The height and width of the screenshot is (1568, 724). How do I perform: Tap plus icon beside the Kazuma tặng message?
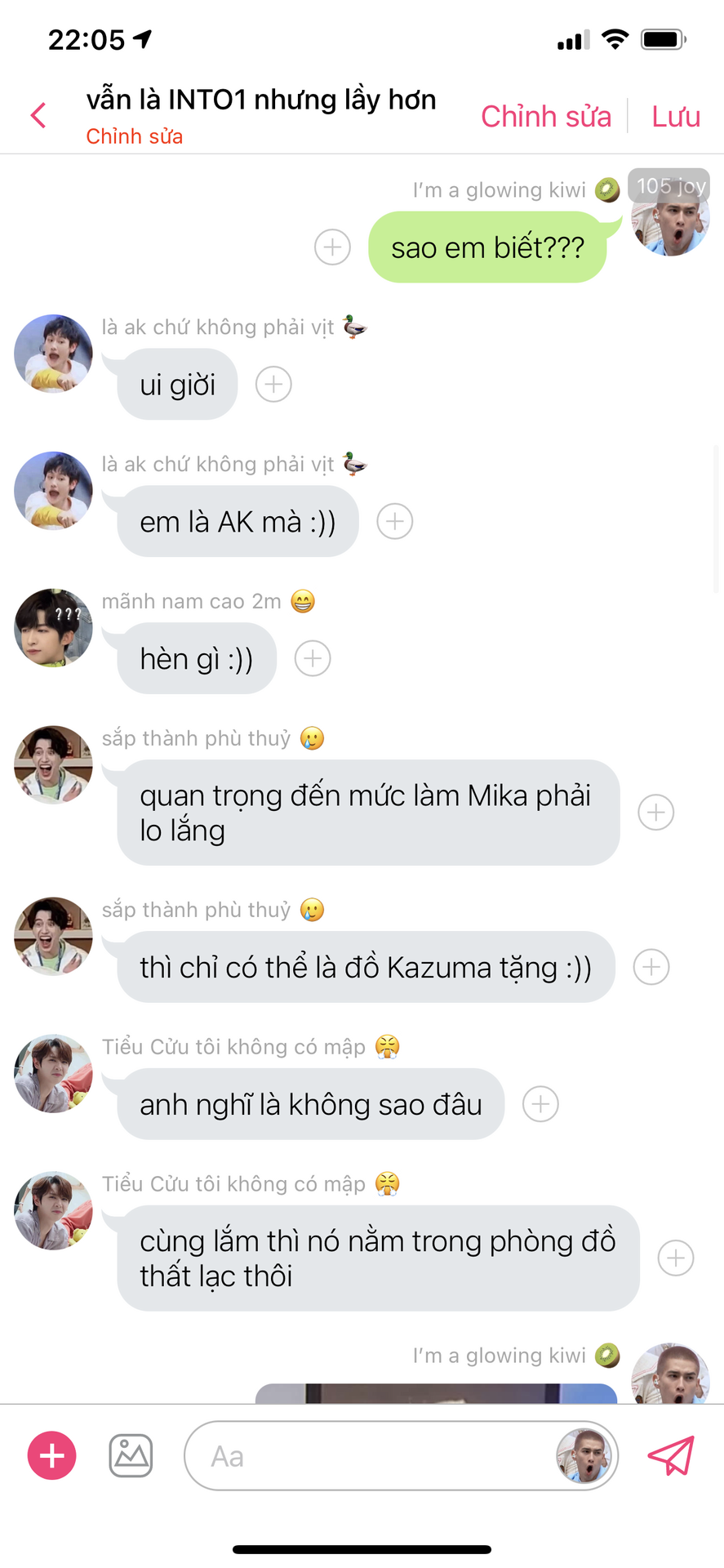point(651,967)
